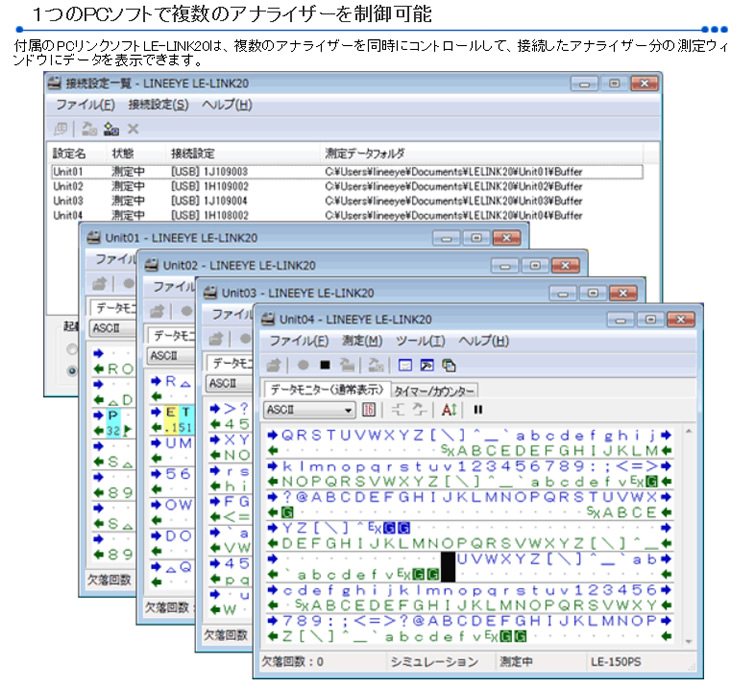Click the colored add-connection icon in 接続設定一覧 toolbar
Screen dimensions: 755x688
[111, 129]
